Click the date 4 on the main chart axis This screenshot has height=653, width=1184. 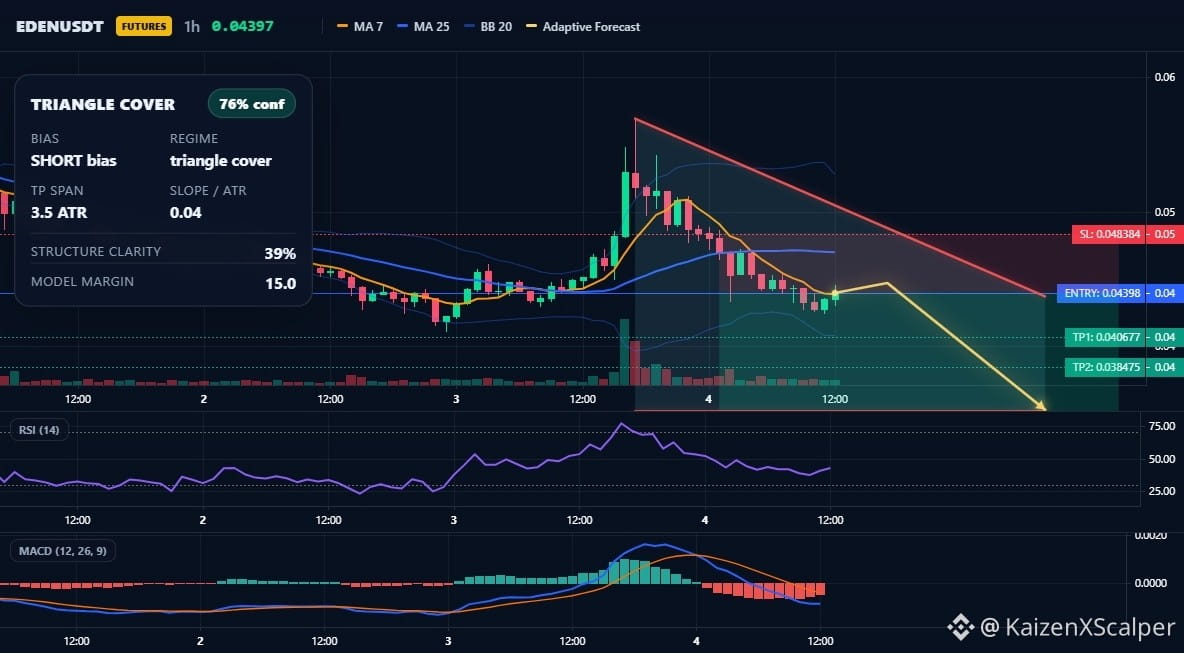pyautogui.click(x=708, y=399)
